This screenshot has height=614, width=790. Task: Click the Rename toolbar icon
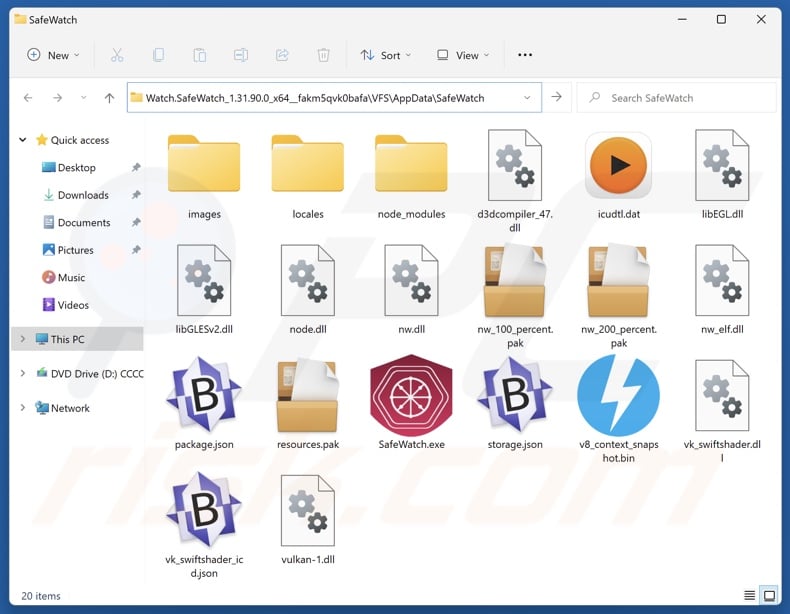(241, 55)
